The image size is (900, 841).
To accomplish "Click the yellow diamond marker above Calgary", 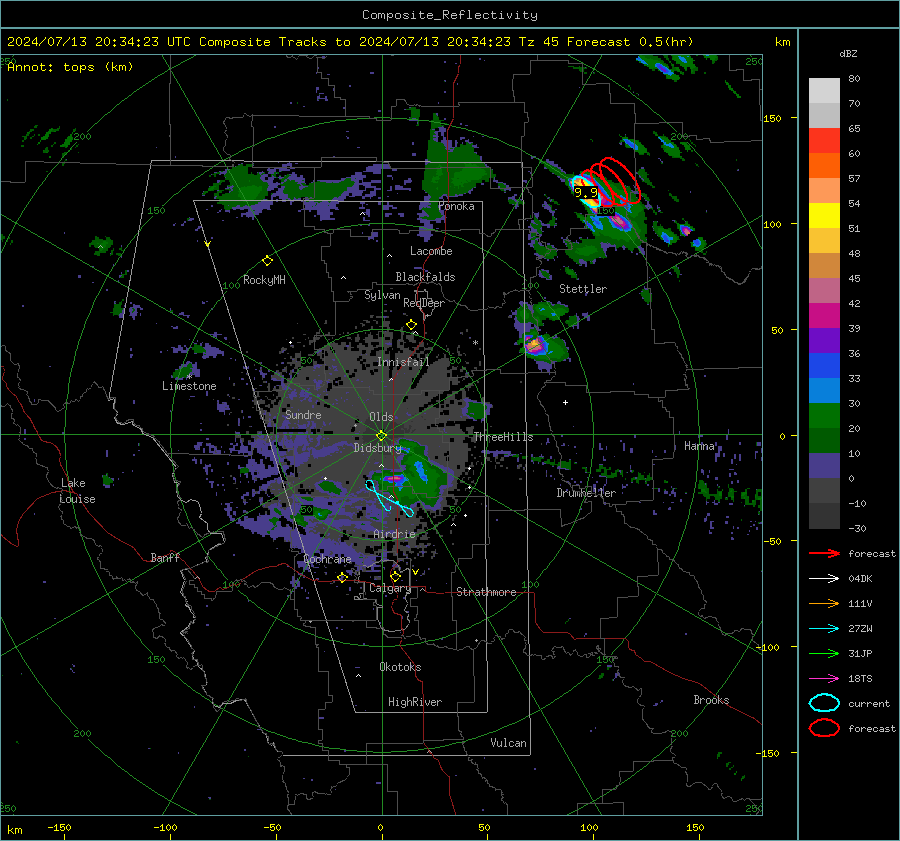I will [395, 576].
